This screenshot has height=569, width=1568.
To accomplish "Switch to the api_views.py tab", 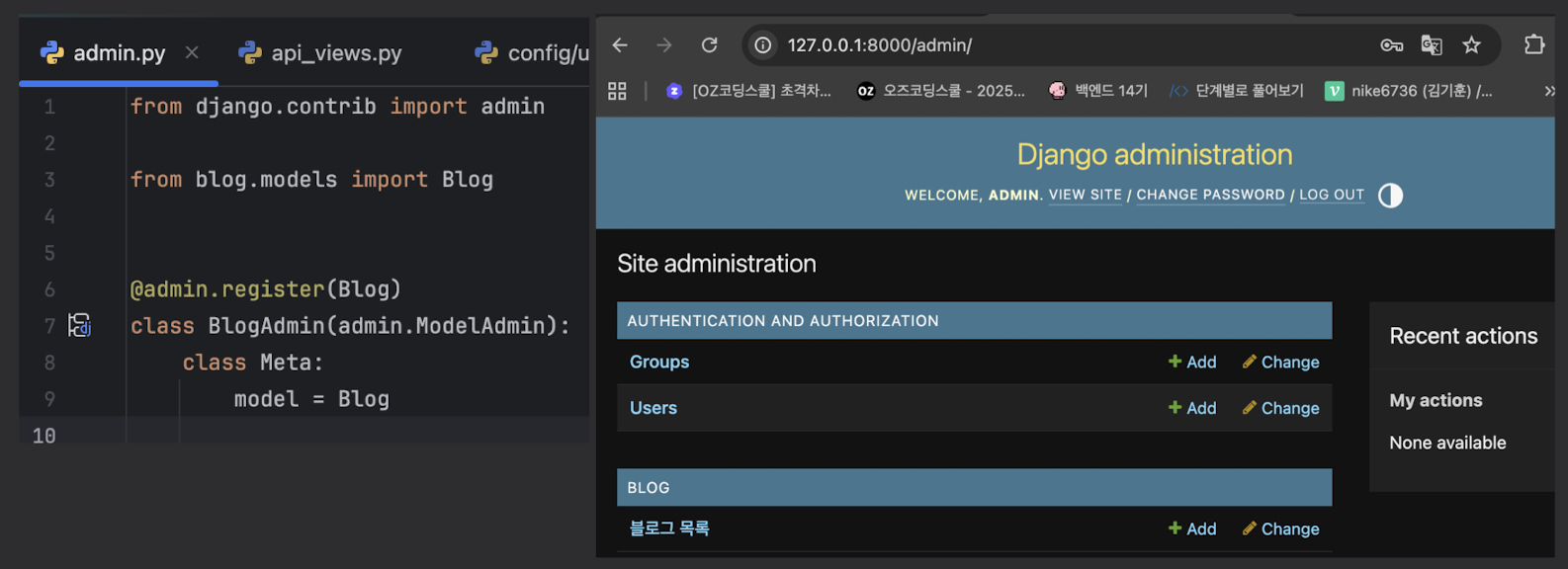I will pyautogui.click(x=320, y=52).
